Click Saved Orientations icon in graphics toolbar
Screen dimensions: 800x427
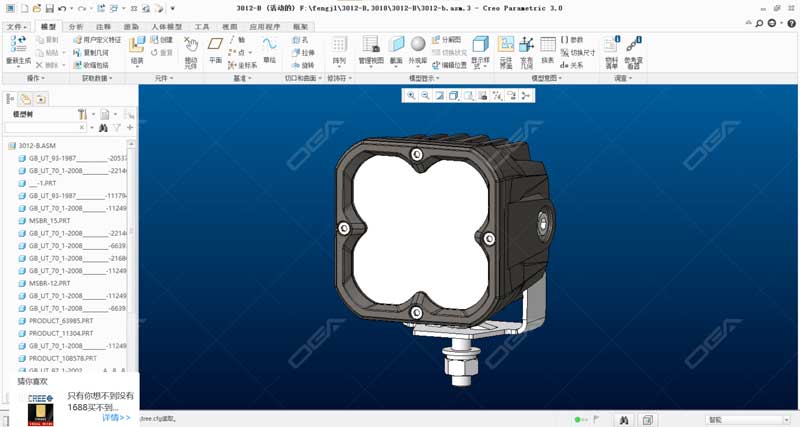click(x=468, y=96)
